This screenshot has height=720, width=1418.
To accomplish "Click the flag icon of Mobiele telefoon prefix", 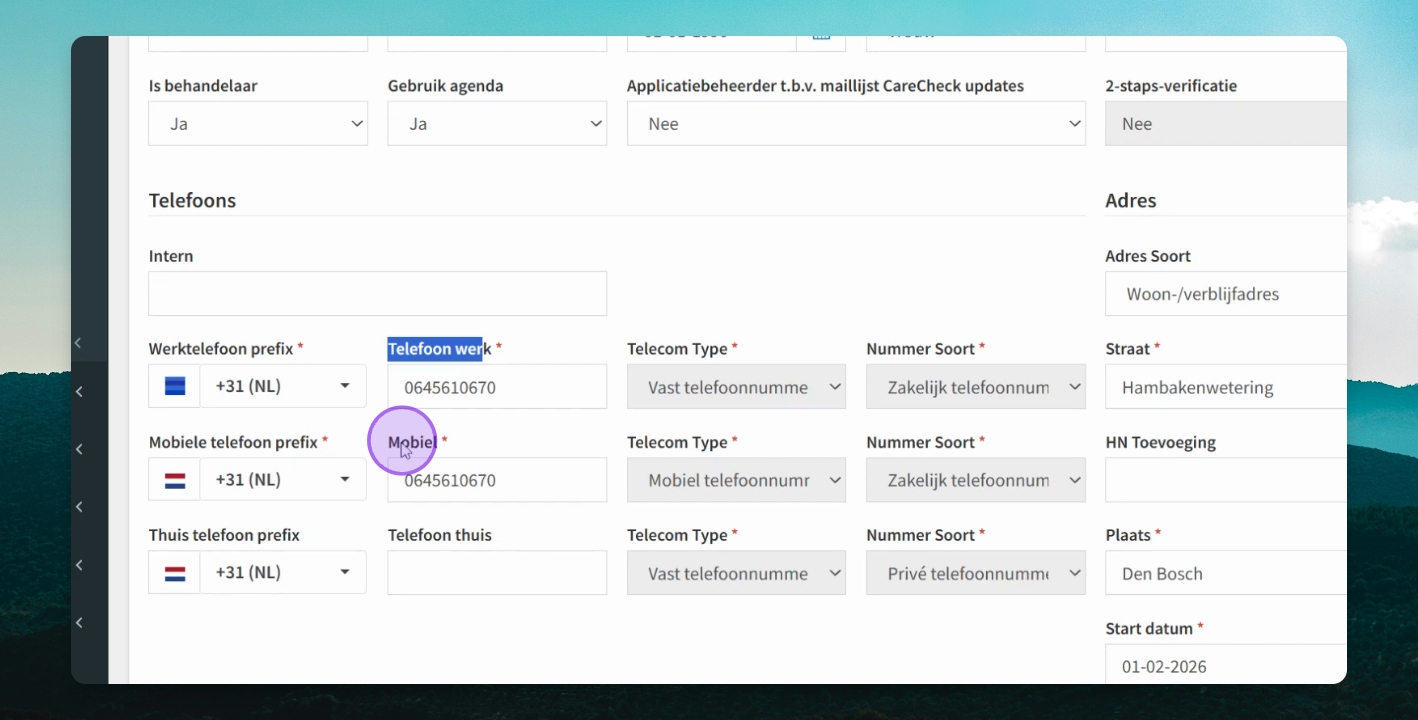I will (175, 480).
